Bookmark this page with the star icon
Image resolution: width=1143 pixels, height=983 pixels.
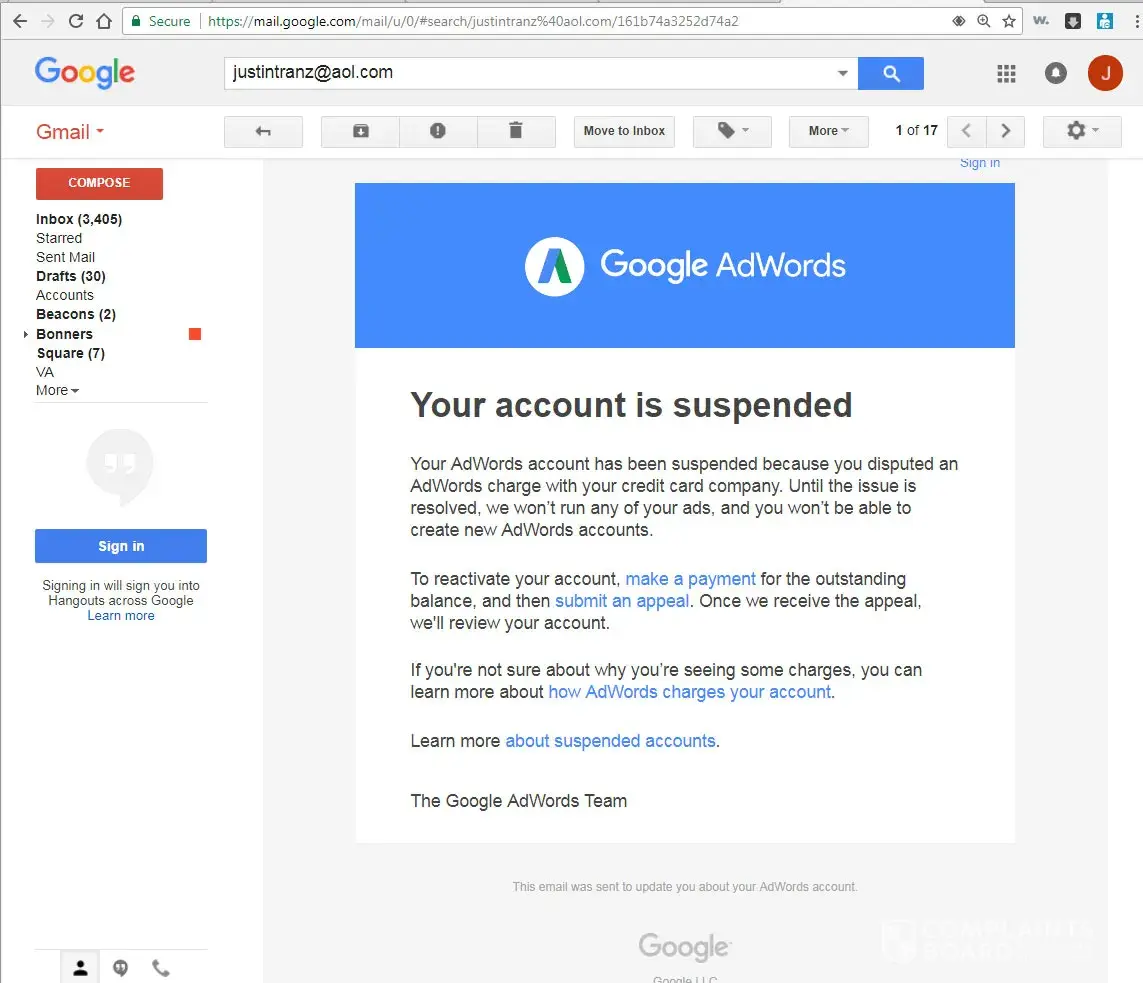pyautogui.click(x=1009, y=21)
